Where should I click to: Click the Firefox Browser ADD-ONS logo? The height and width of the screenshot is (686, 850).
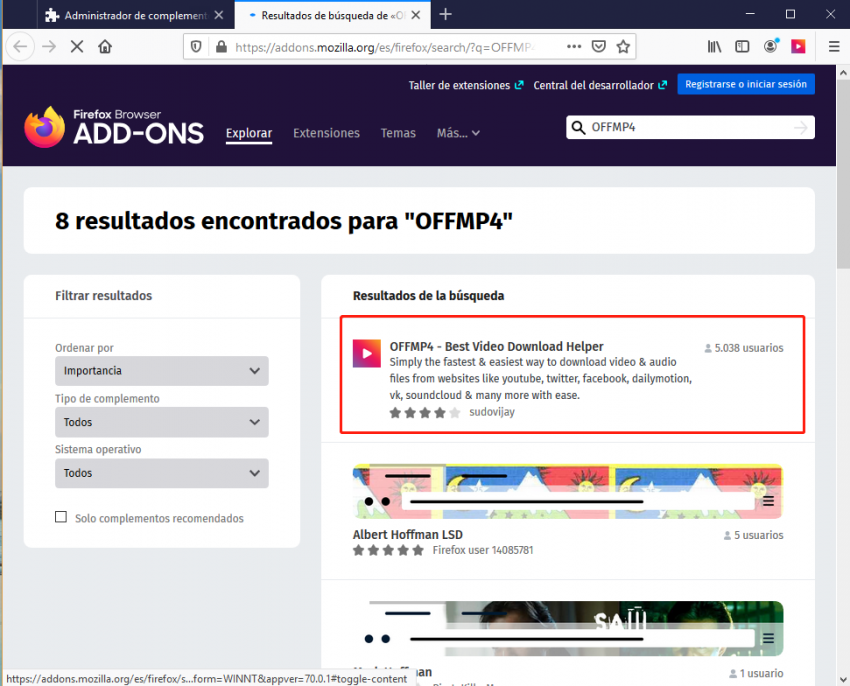point(114,127)
